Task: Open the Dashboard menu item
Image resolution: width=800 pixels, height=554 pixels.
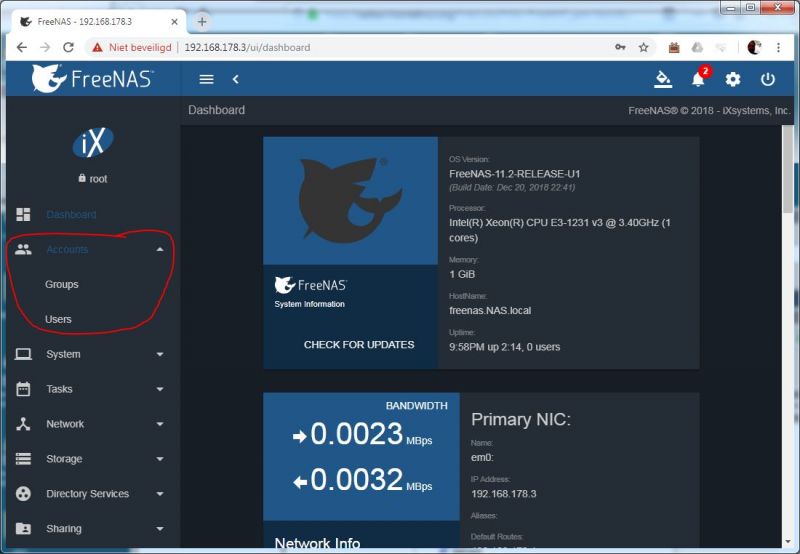Action: point(71,214)
